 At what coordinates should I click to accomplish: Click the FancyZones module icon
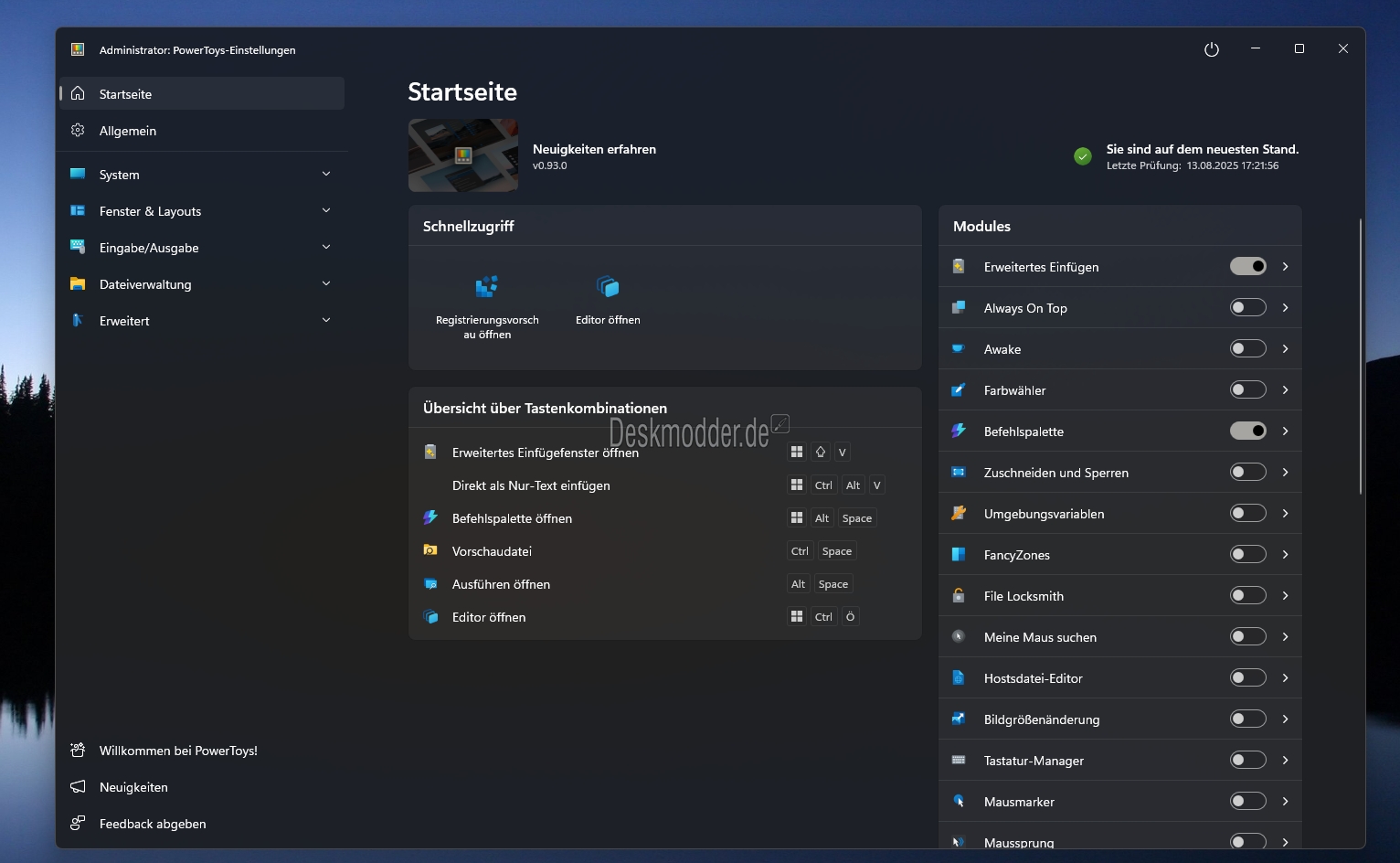pyautogui.click(x=959, y=554)
